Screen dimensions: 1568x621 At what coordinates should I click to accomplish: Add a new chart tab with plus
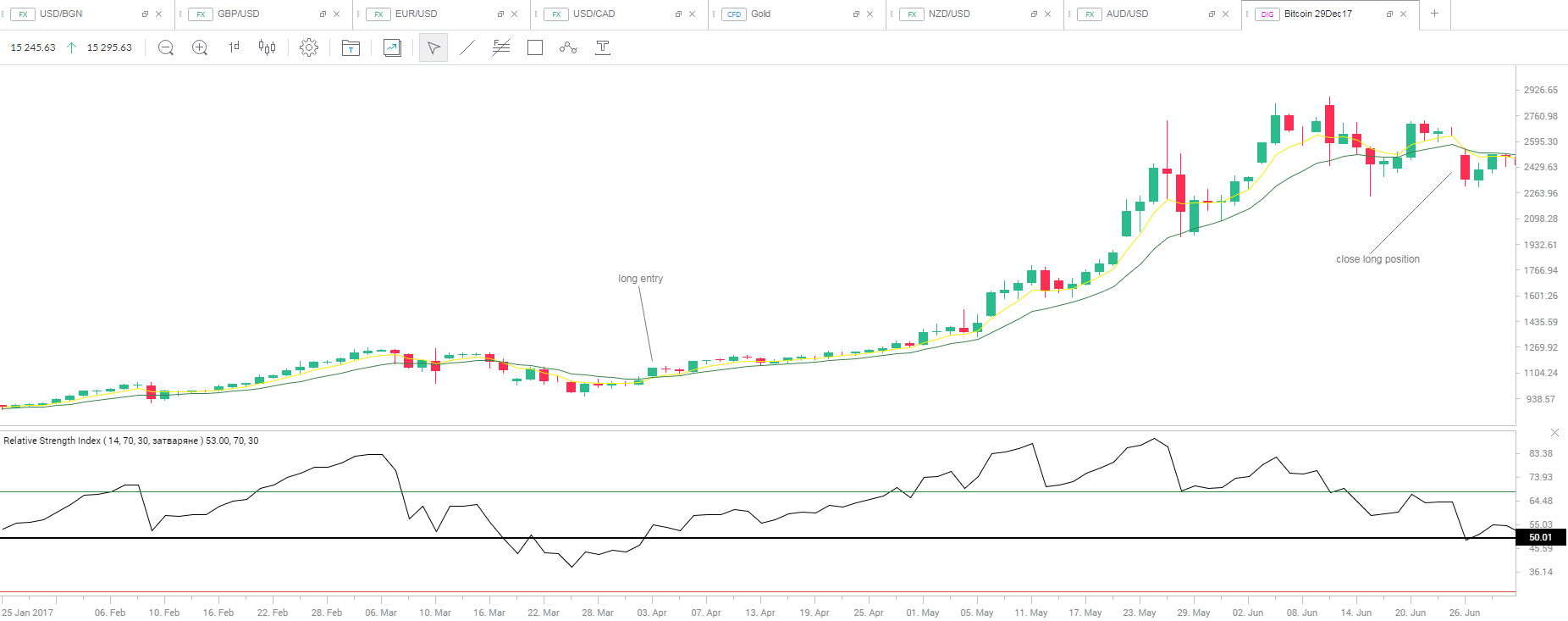[1434, 14]
